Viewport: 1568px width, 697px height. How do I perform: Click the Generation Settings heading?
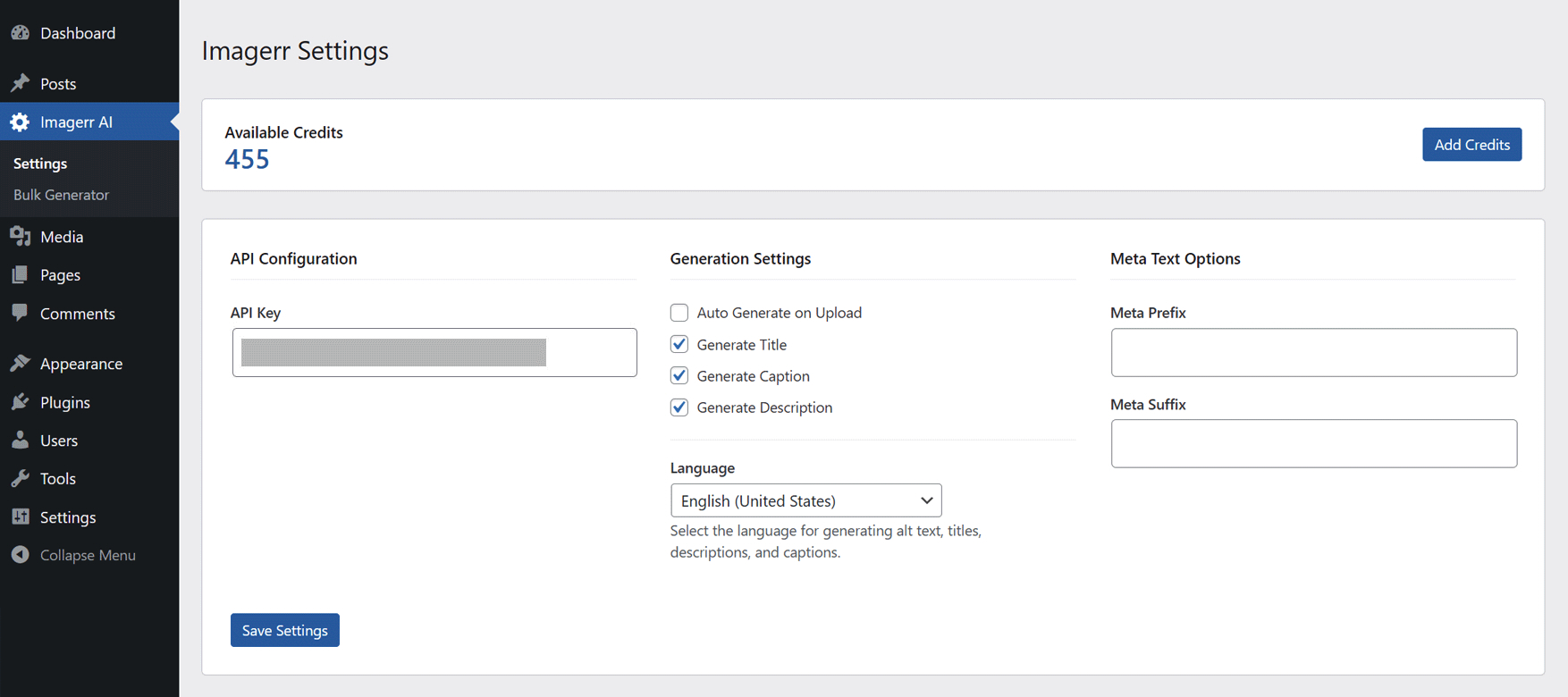tap(740, 258)
